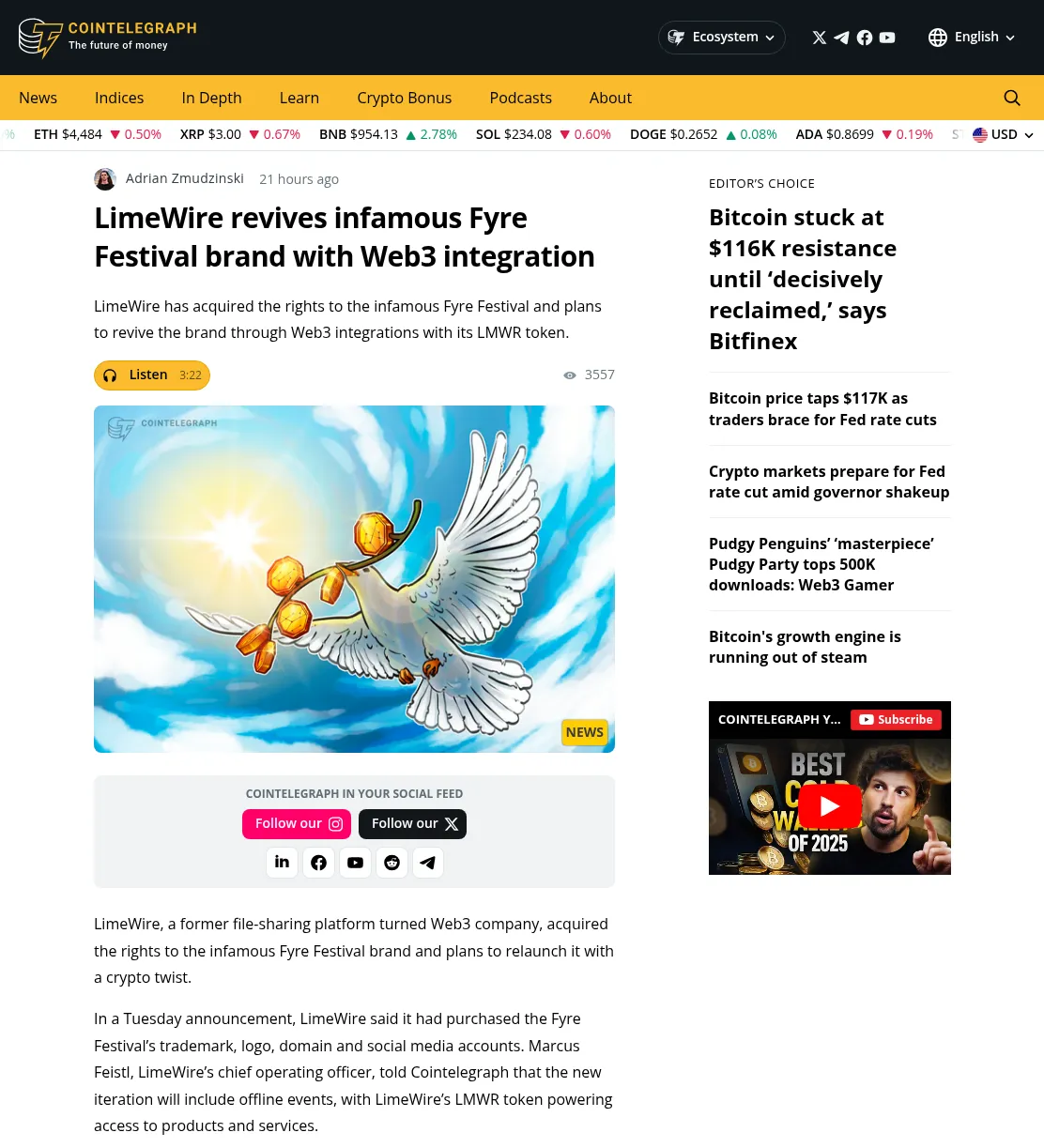Open header Facebook icon
Viewport: 1044px width, 1148px height.
[865, 38]
